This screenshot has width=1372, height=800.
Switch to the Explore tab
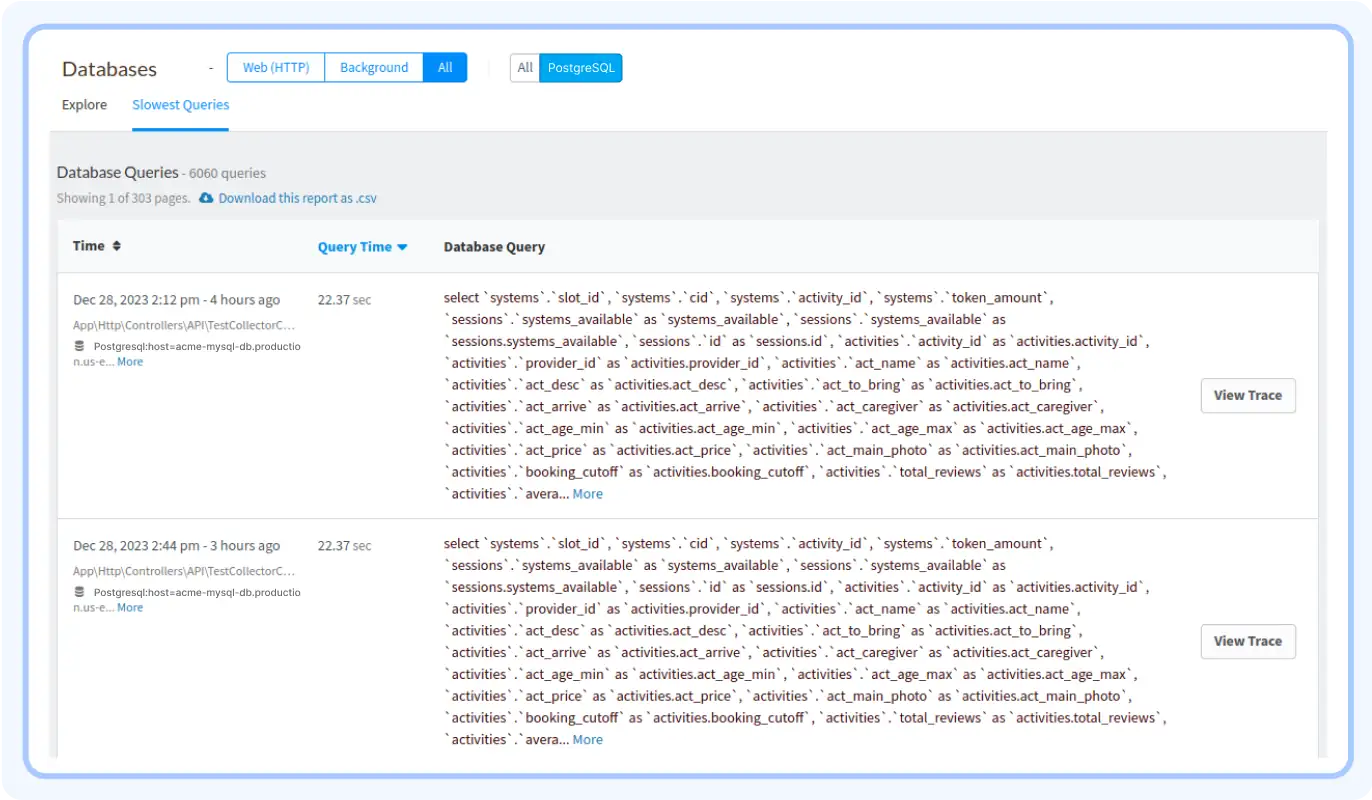point(84,105)
